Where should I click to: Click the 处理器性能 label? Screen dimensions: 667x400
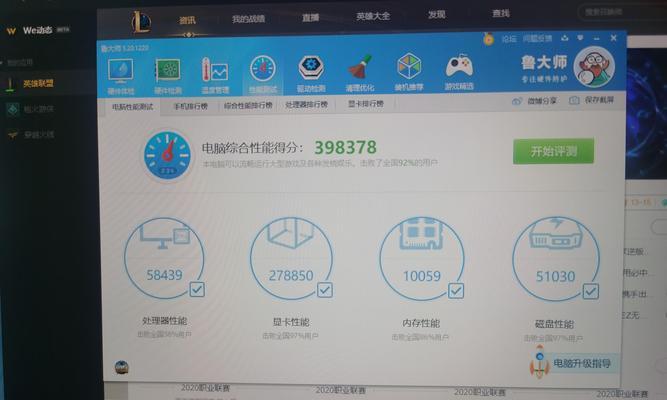[164, 321]
